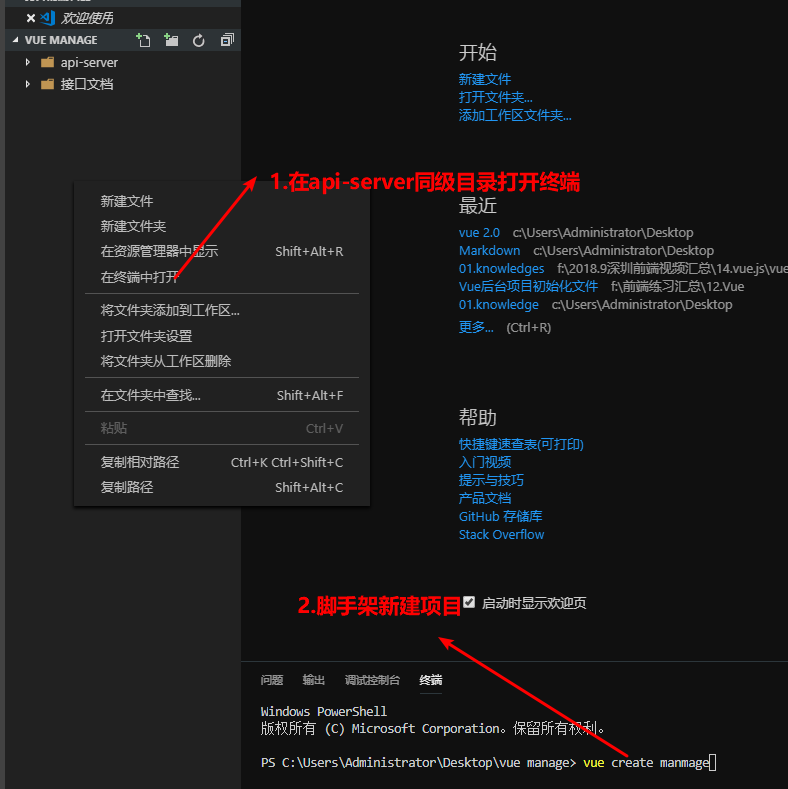Select the VS Code icon on 欢迎使用 tab
The image size is (788, 789).
click(x=48, y=18)
